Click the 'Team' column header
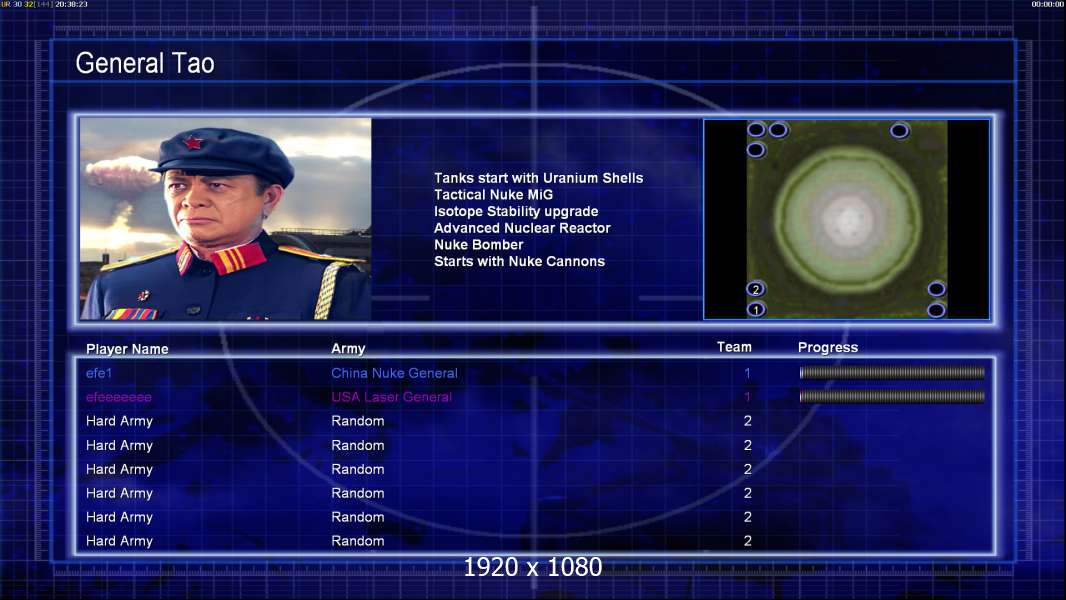 click(734, 347)
